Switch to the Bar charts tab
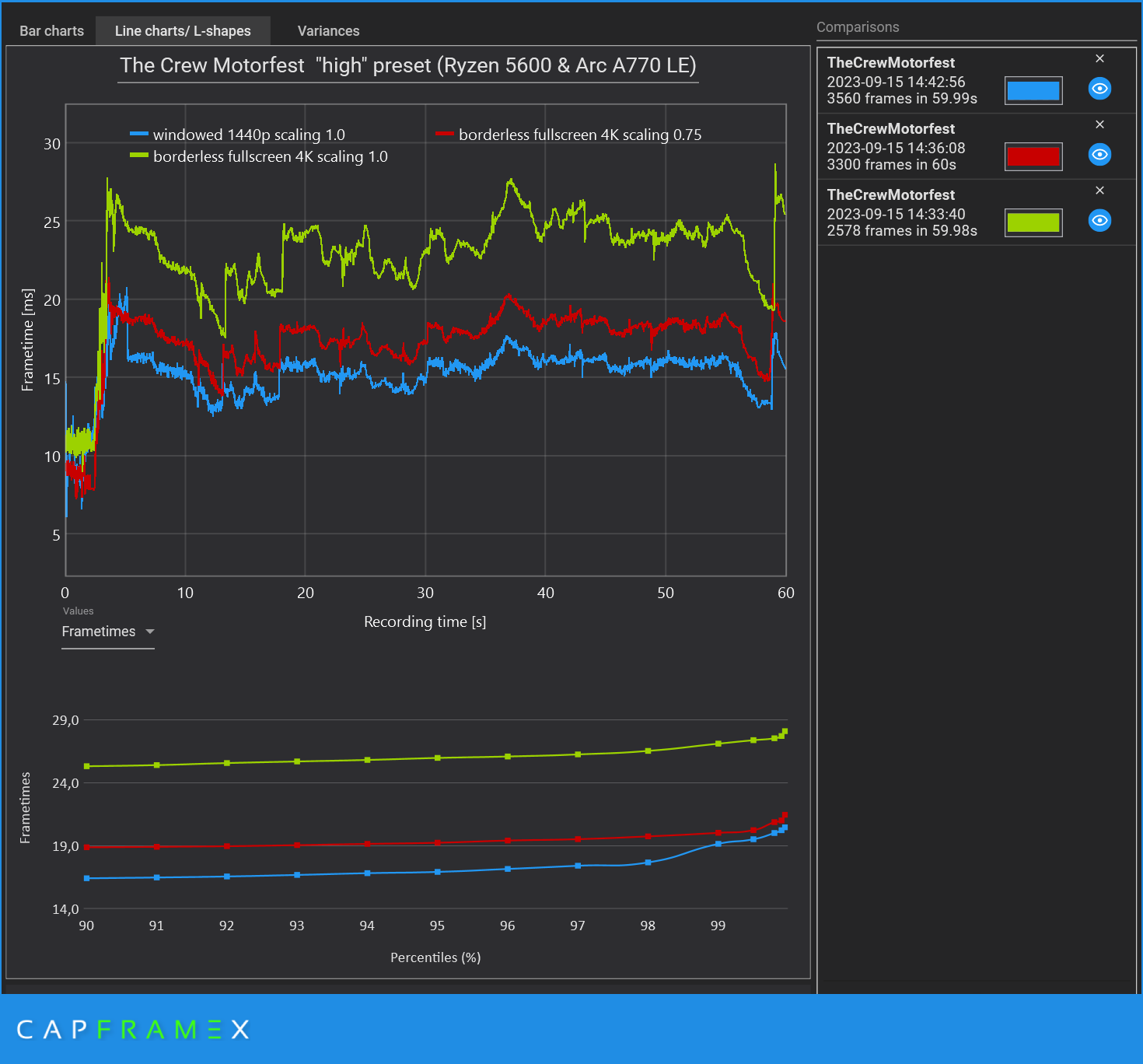Image resolution: width=1143 pixels, height=1064 pixels. coord(51,31)
